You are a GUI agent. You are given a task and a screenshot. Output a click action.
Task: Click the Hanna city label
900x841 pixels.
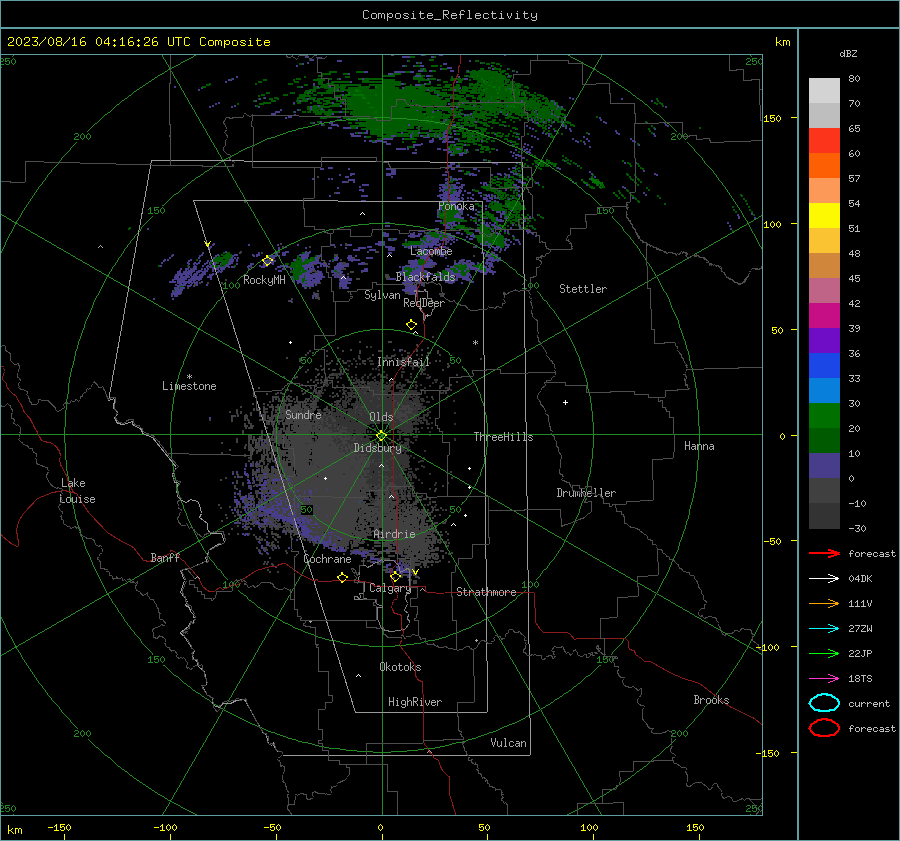(x=699, y=446)
